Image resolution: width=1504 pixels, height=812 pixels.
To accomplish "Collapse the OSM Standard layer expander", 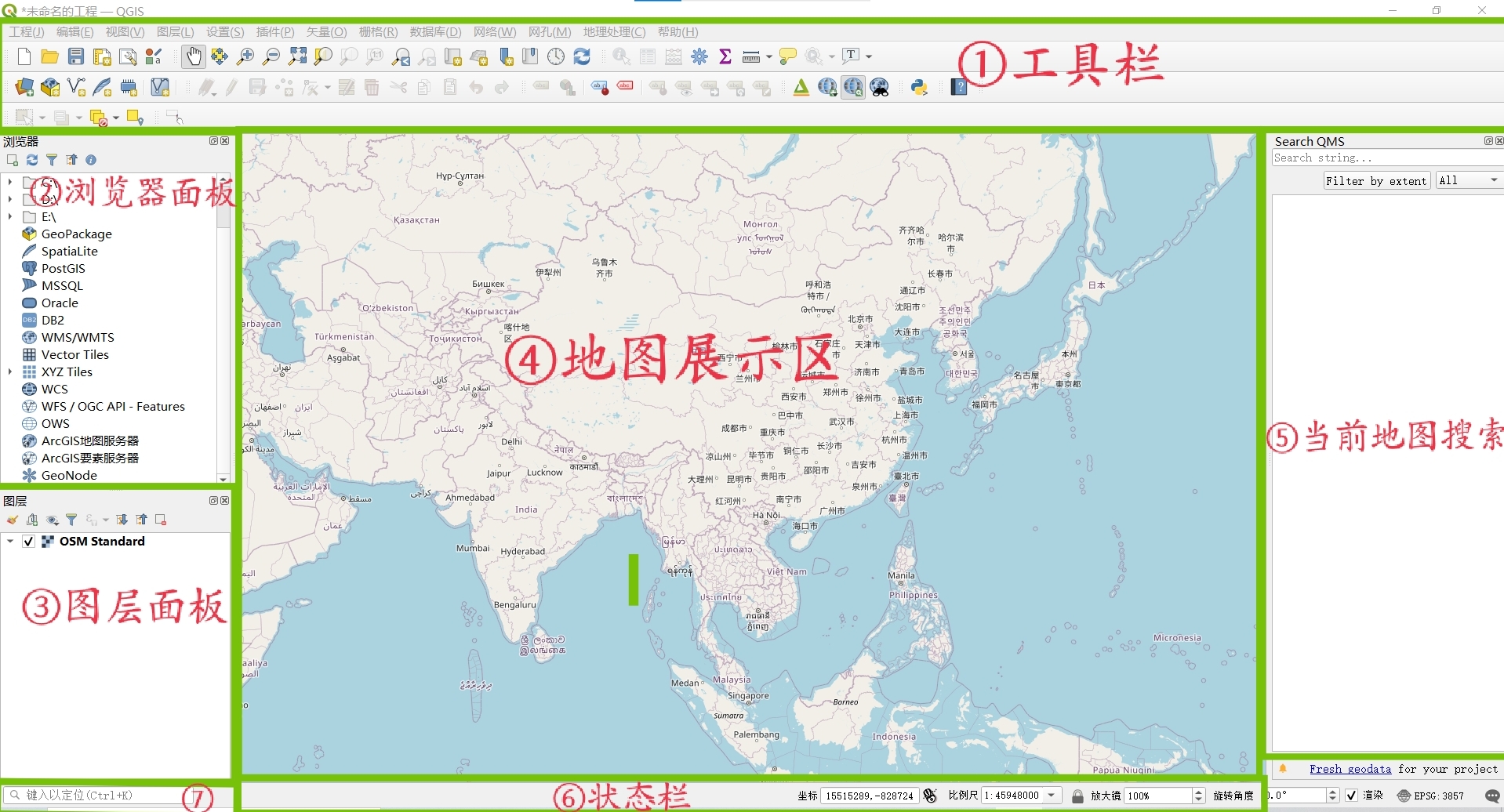I will [x=10, y=542].
